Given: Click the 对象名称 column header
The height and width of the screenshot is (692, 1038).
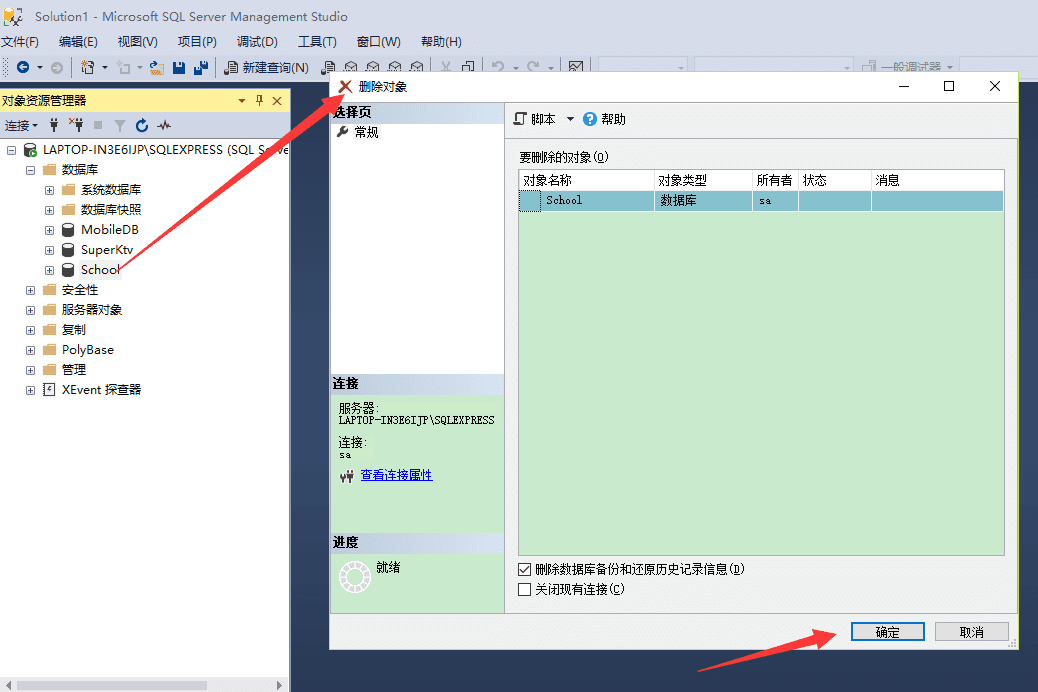Looking at the screenshot, I should pyautogui.click(x=587, y=180).
